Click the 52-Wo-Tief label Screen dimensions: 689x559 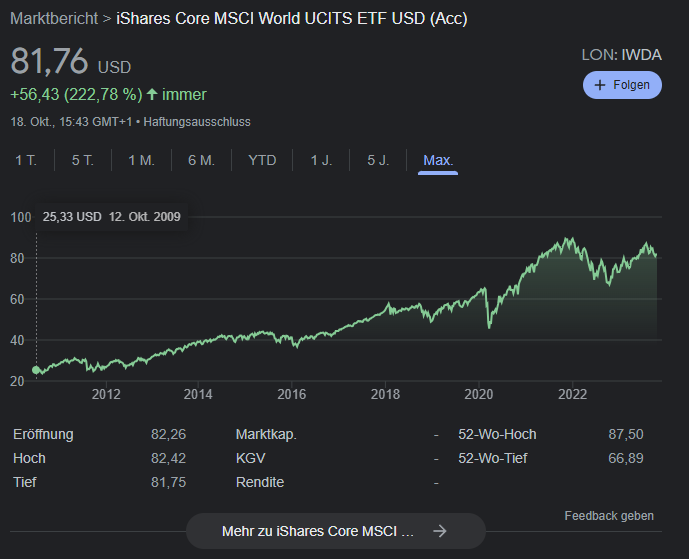pos(493,458)
